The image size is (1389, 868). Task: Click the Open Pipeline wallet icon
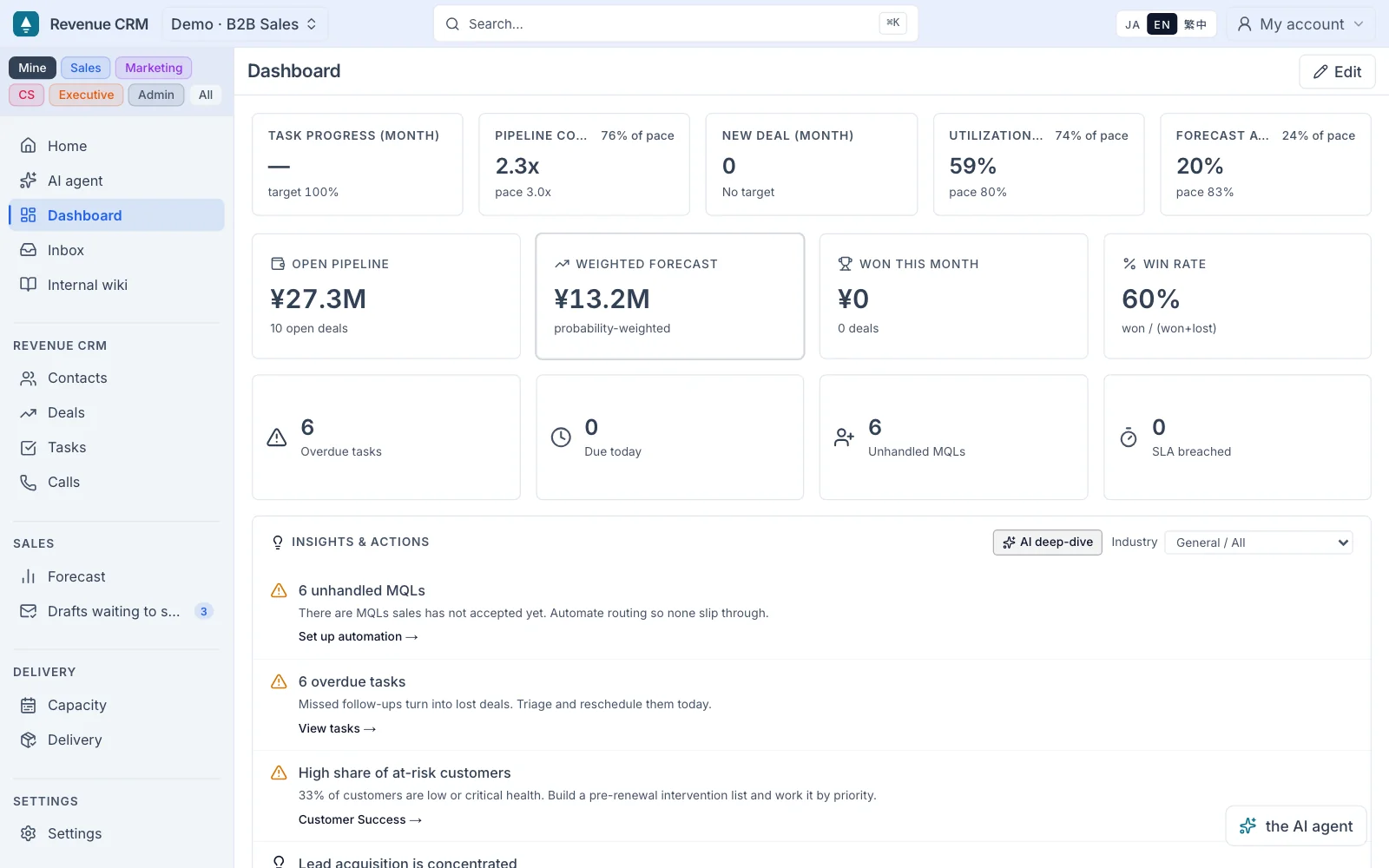coord(278,264)
